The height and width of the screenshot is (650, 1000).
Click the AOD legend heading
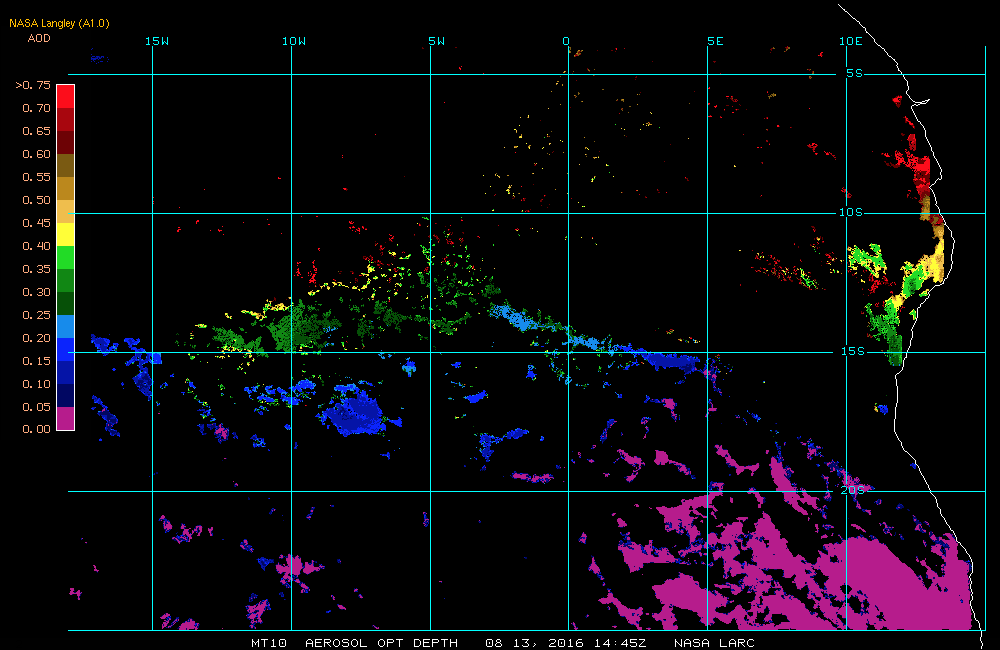[x=39, y=38]
